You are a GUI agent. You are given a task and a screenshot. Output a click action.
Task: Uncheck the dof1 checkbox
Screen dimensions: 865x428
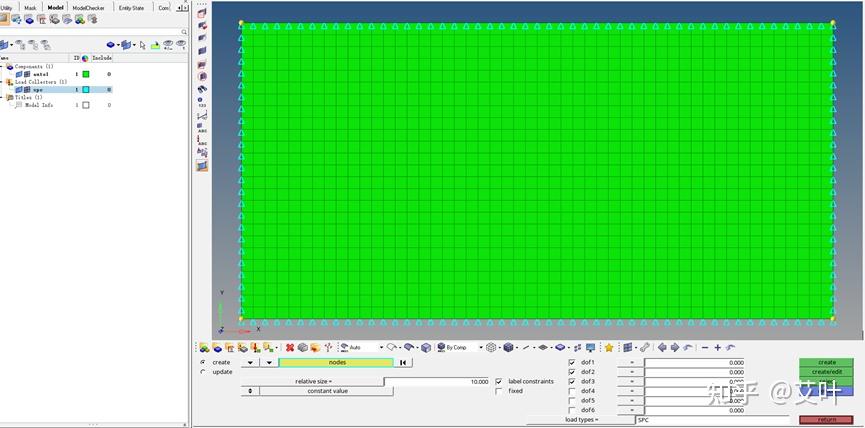572,362
